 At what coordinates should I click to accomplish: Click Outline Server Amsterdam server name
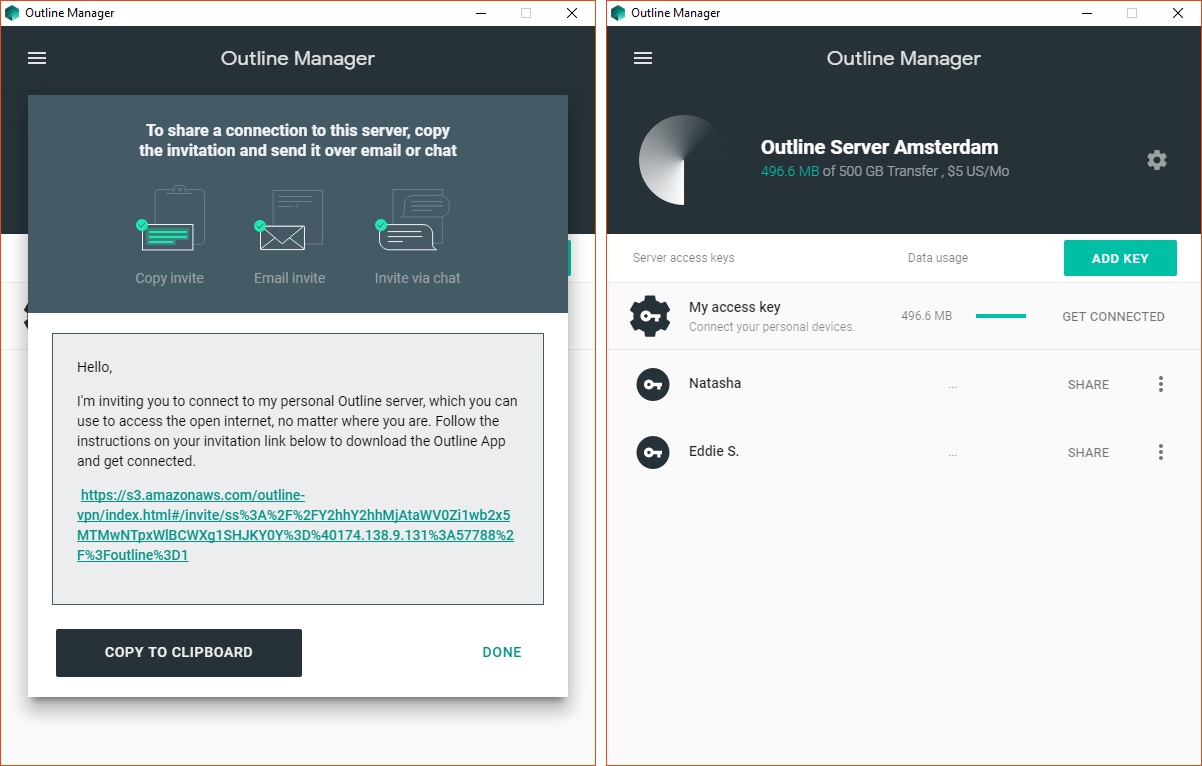[880, 147]
